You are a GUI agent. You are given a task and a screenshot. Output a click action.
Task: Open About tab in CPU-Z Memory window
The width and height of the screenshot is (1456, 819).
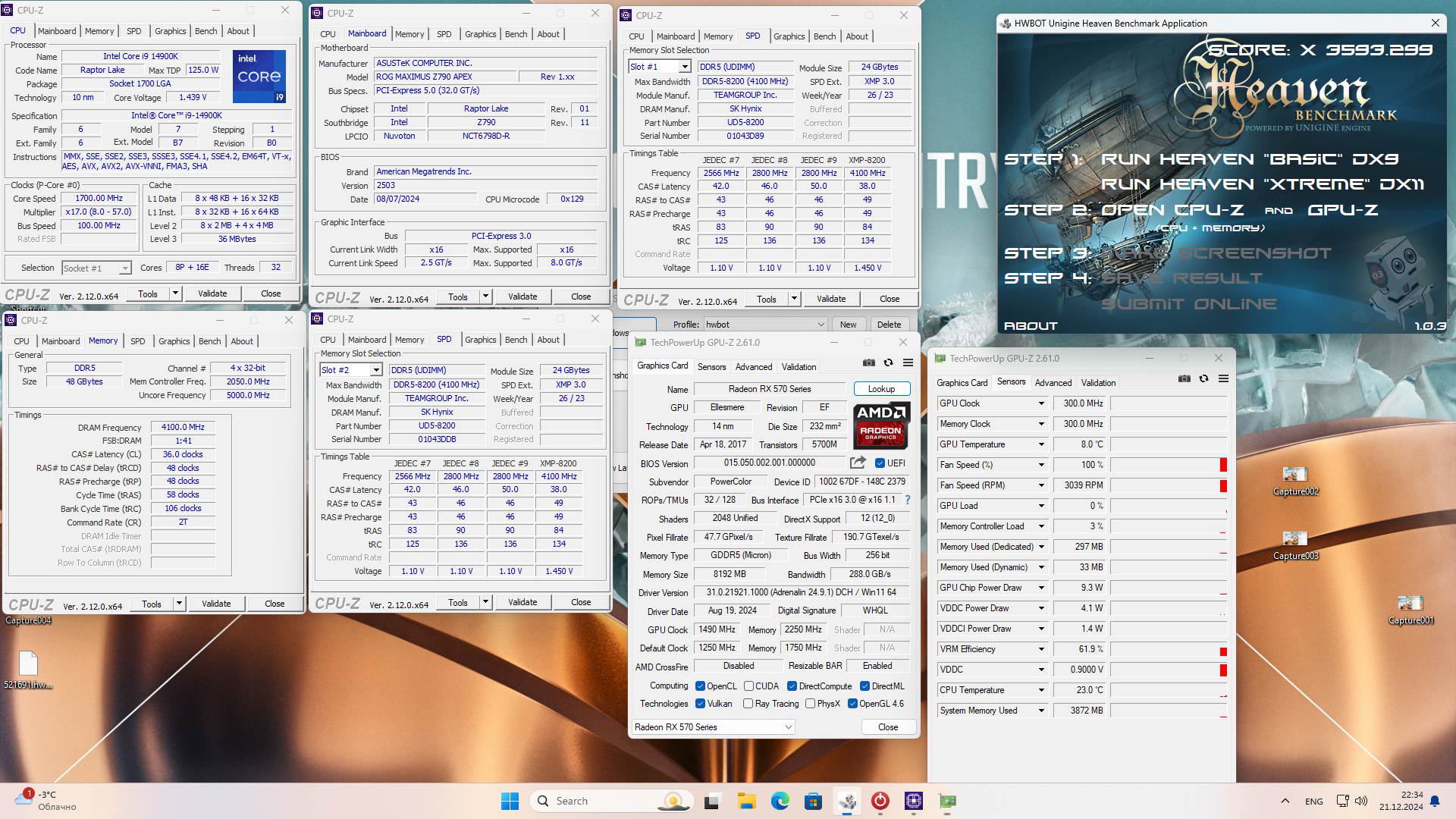click(x=242, y=341)
